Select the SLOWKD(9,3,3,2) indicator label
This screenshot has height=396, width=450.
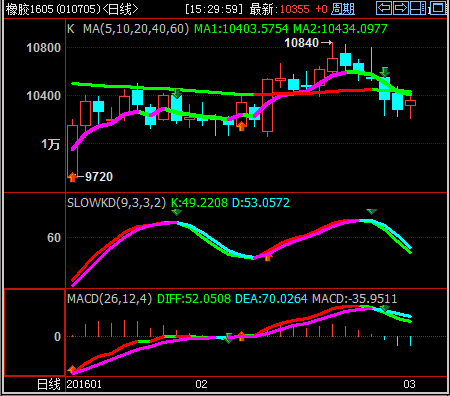pos(116,202)
